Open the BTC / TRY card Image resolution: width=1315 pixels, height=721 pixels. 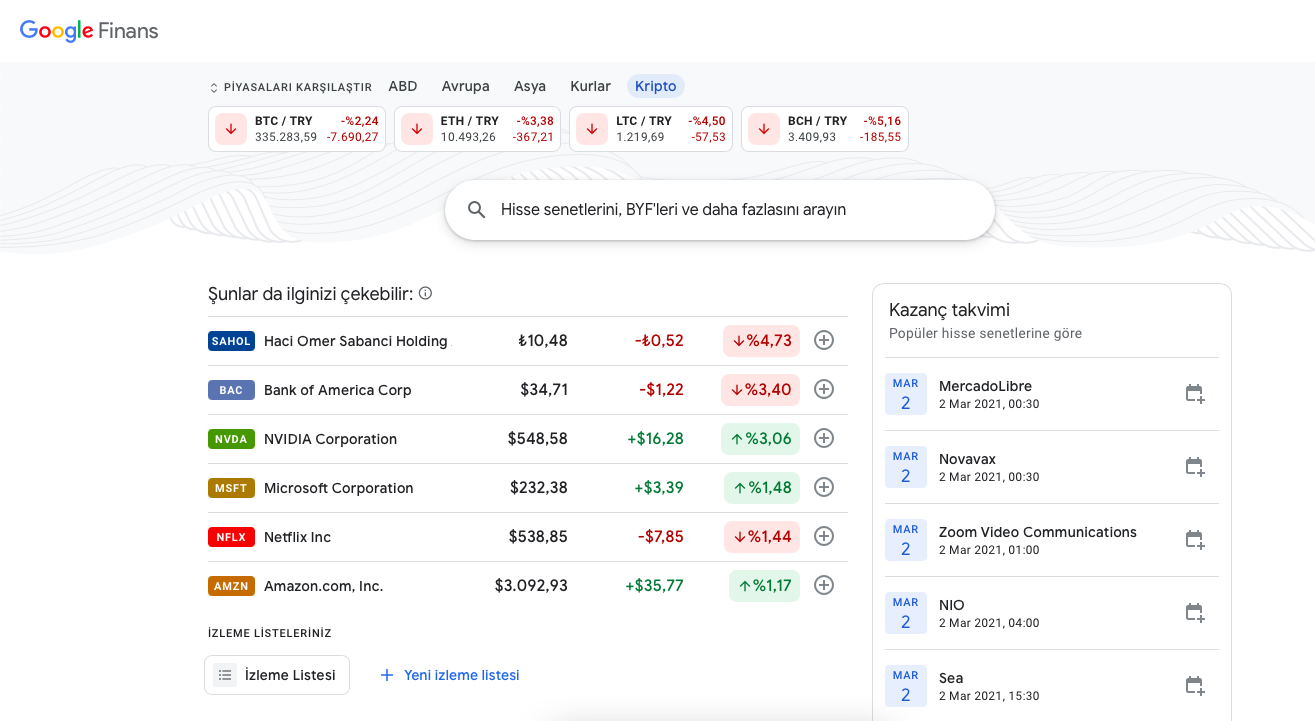(297, 129)
